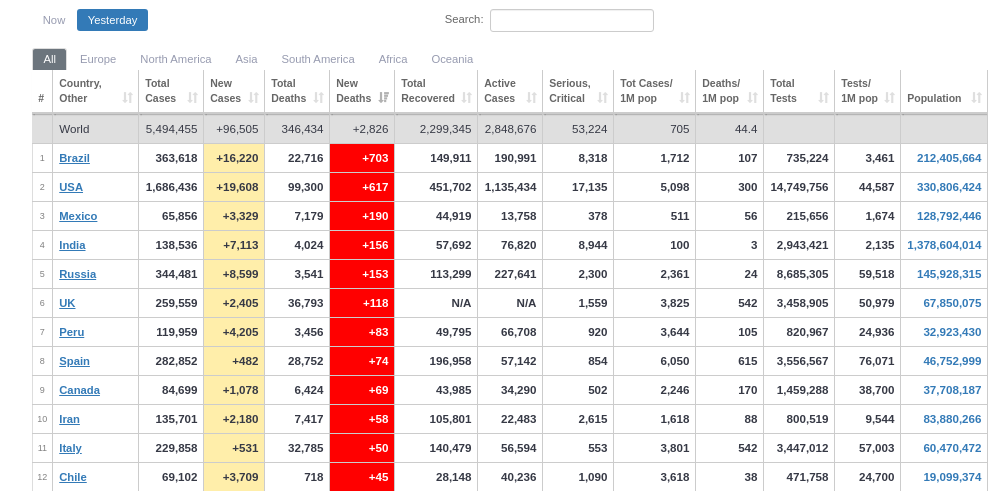The height and width of the screenshot is (491, 992).
Task: Click Brazil's red New Deaths cell +703
Action: (x=362, y=158)
